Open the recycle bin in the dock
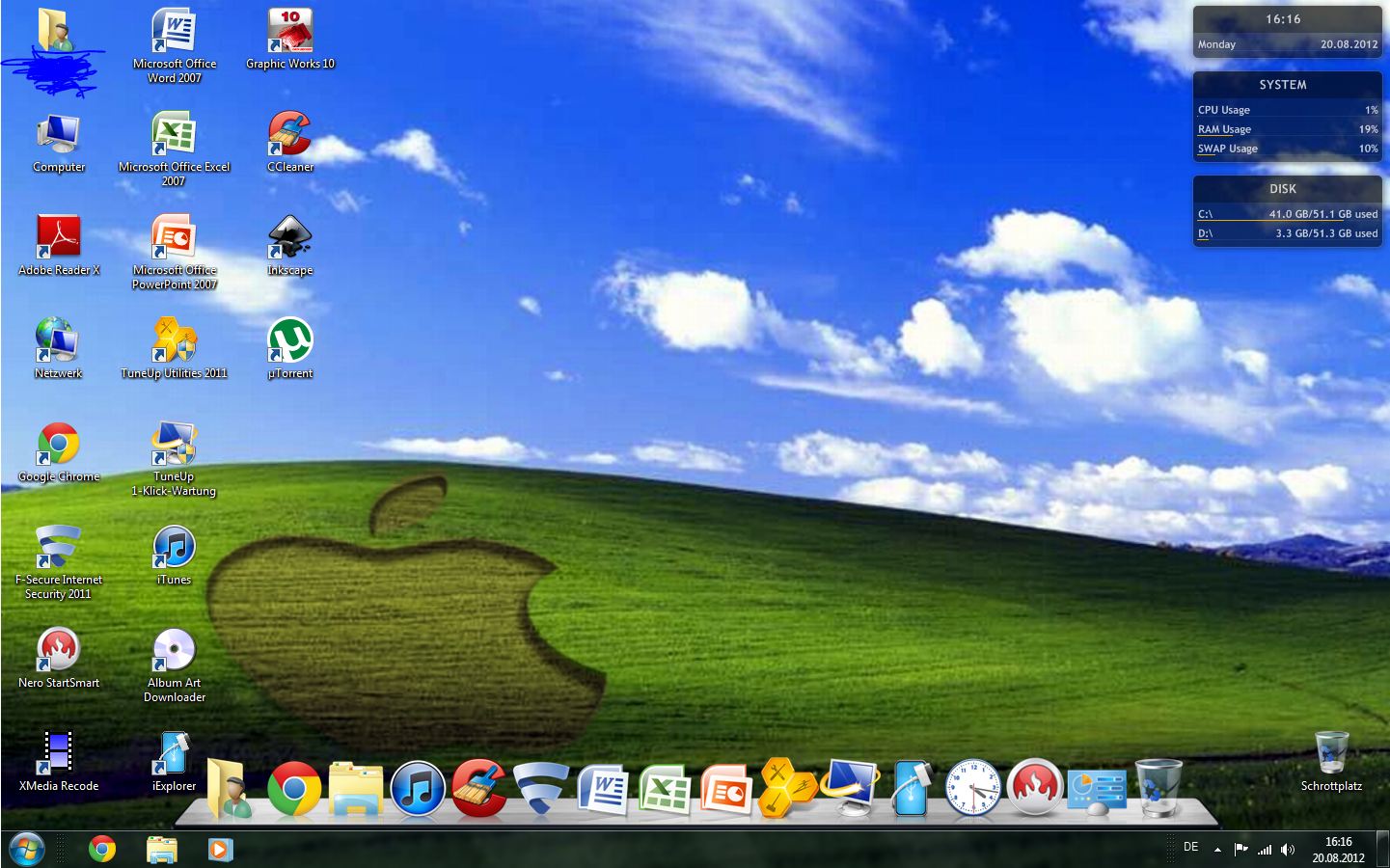This screenshot has height=868, width=1390. 1158,788
